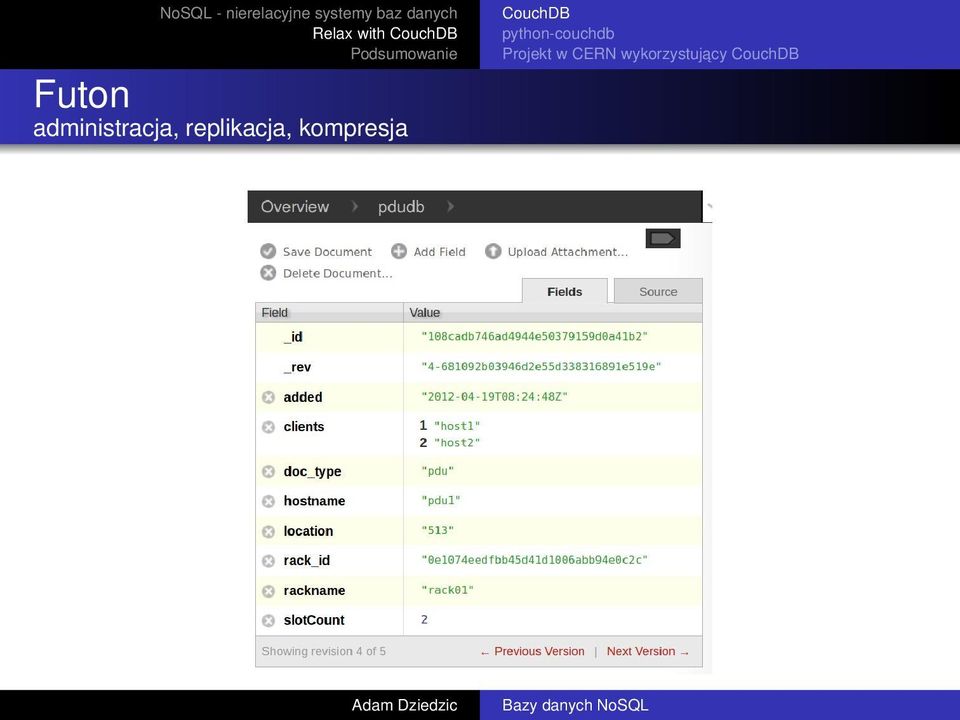Image resolution: width=960 pixels, height=720 pixels.
Task: Click the Upload Attachment arrow icon
Action: [493, 251]
